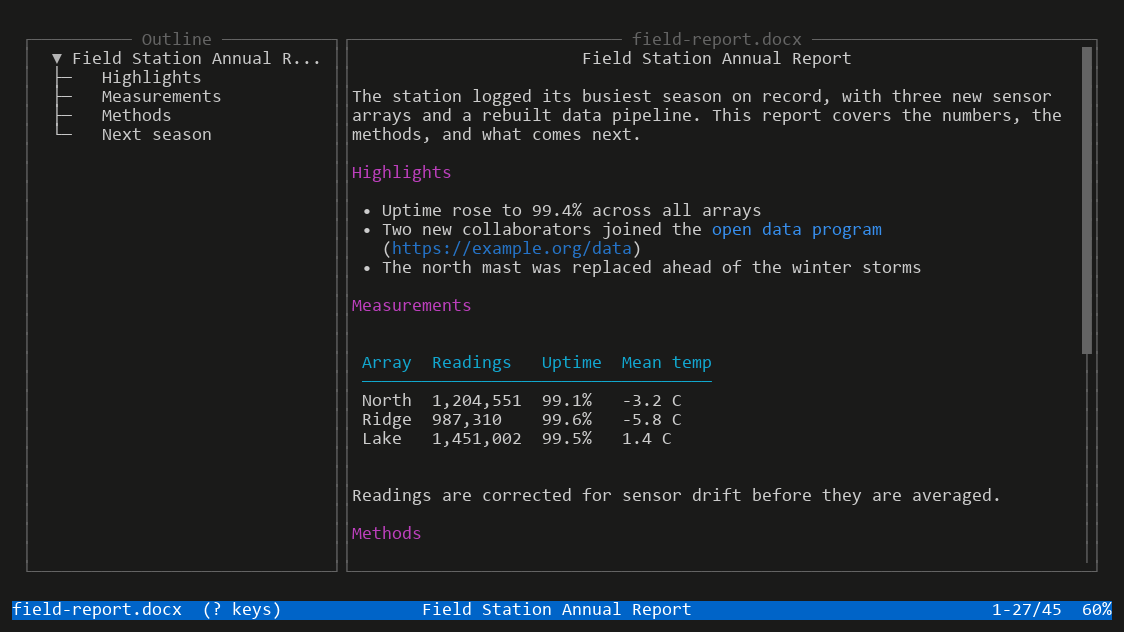
Task: Select Measurements in the outline tree
Action: click(161, 97)
